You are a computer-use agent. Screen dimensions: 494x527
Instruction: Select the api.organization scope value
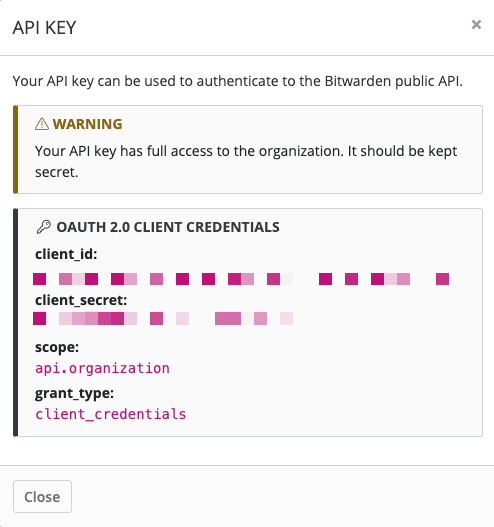click(102, 368)
